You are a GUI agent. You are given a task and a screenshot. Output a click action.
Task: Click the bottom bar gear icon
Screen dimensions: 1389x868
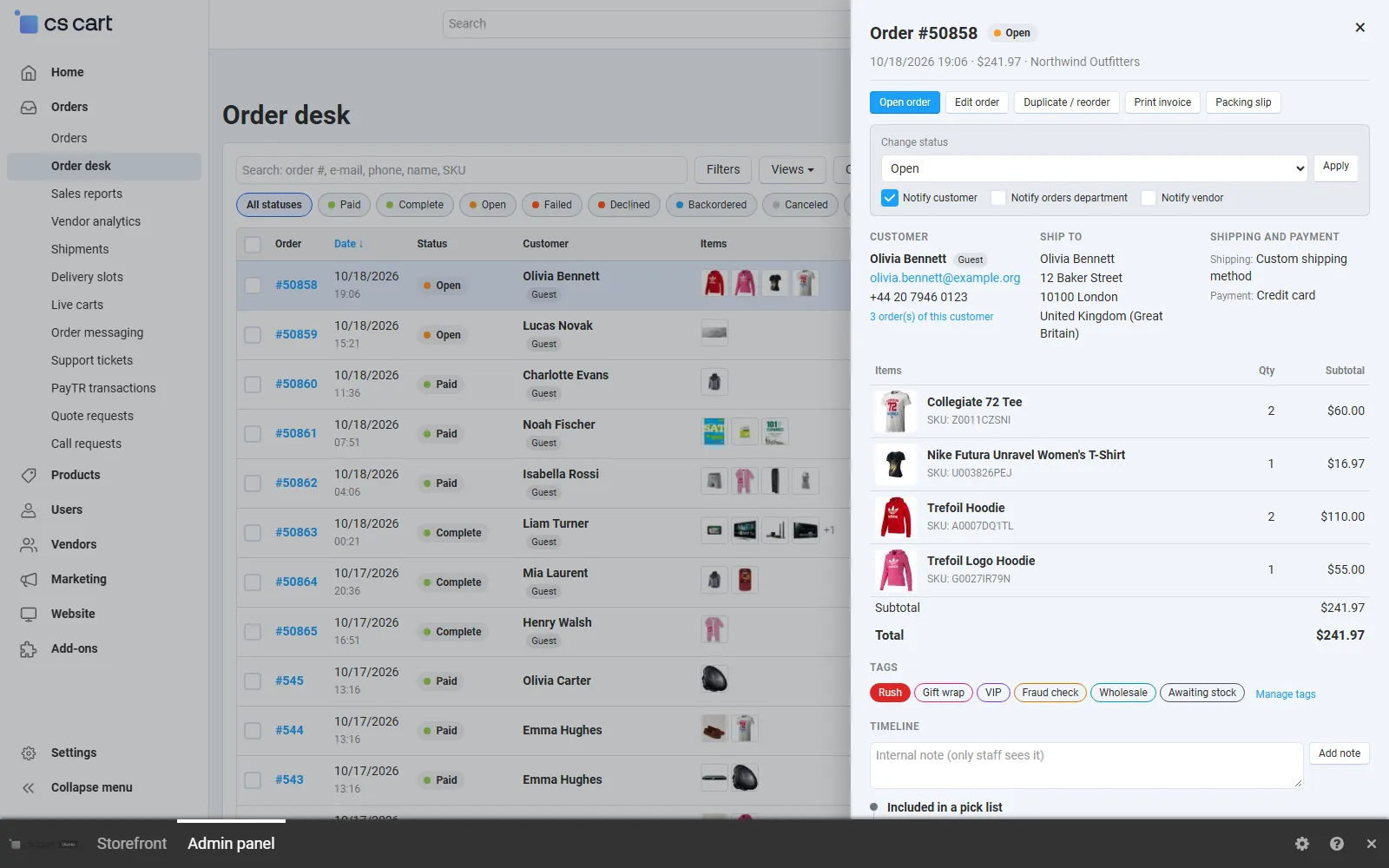pyautogui.click(x=1301, y=844)
